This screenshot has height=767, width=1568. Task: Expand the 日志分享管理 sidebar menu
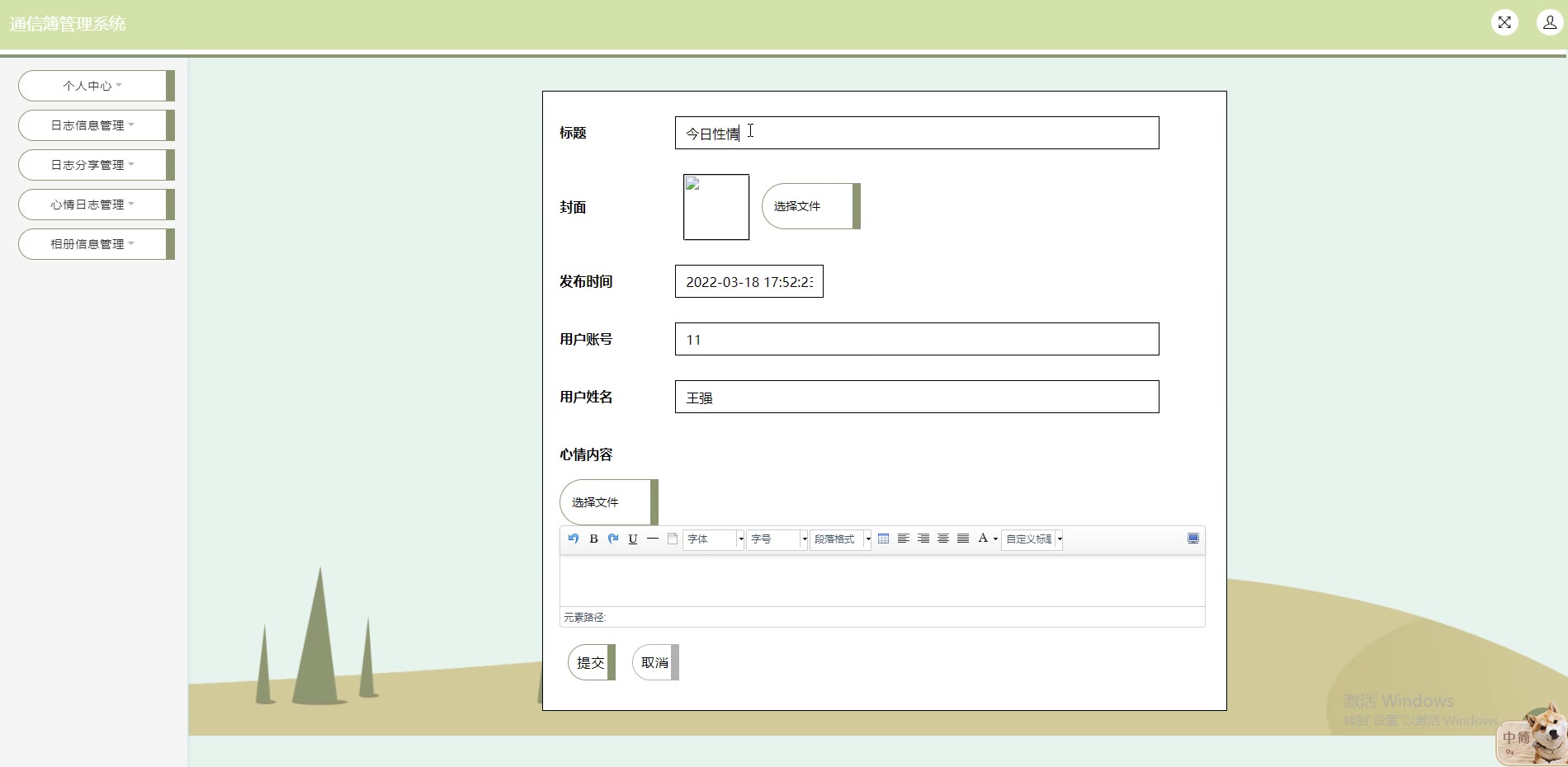[x=97, y=165]
